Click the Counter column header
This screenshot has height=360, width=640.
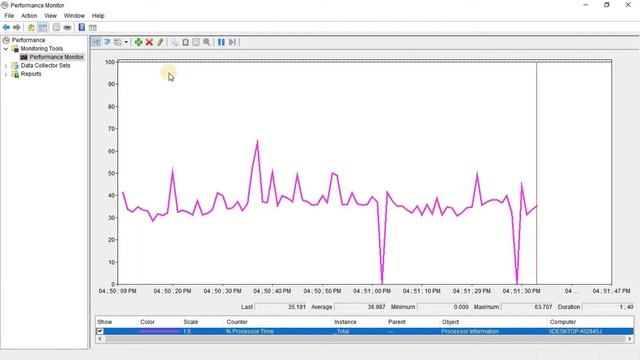point(237,322)
